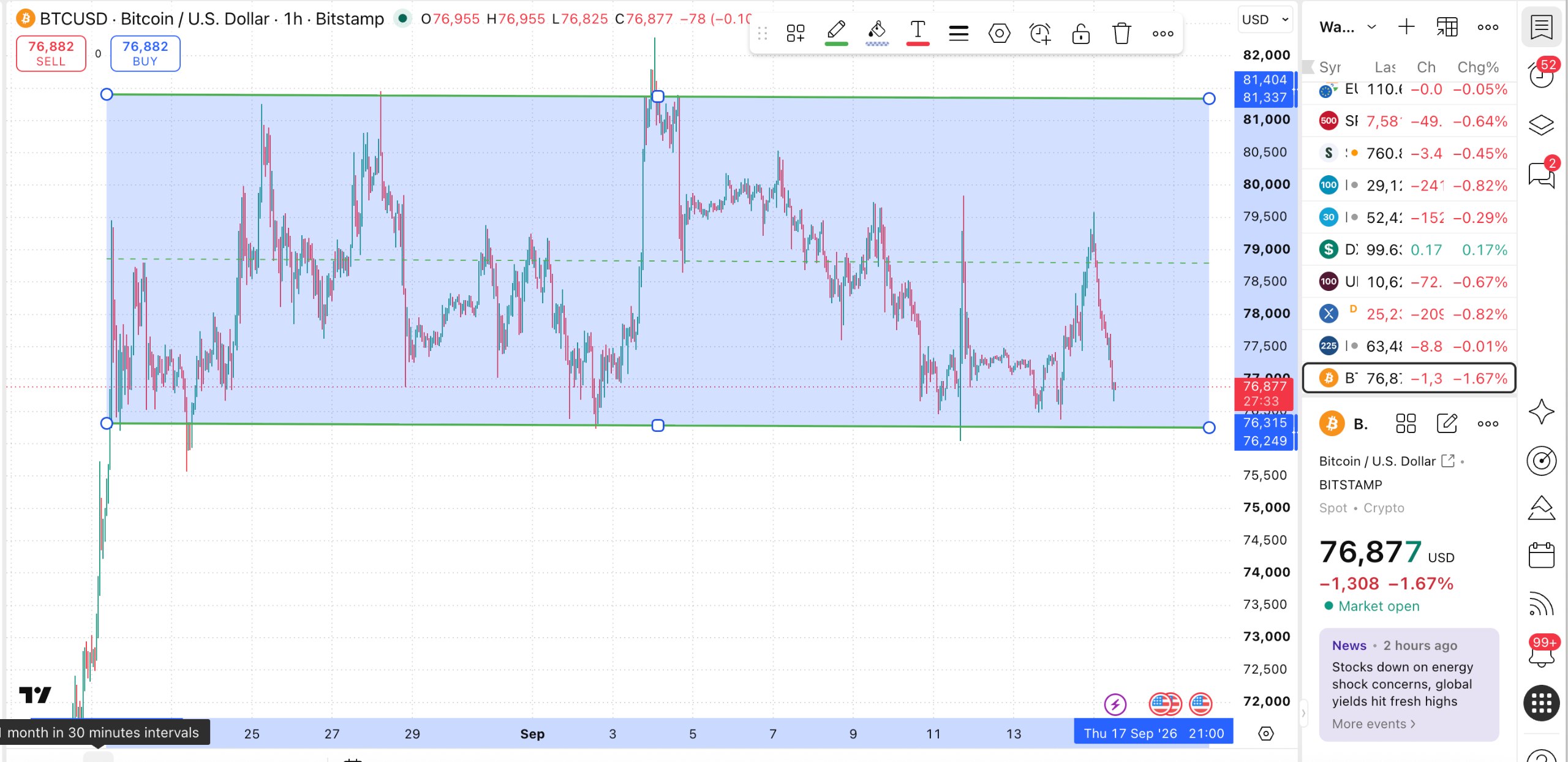The height and width of the screenshot is (762, 1568).
Task: Click market open status dot in header
Action: tap(402, 18)
